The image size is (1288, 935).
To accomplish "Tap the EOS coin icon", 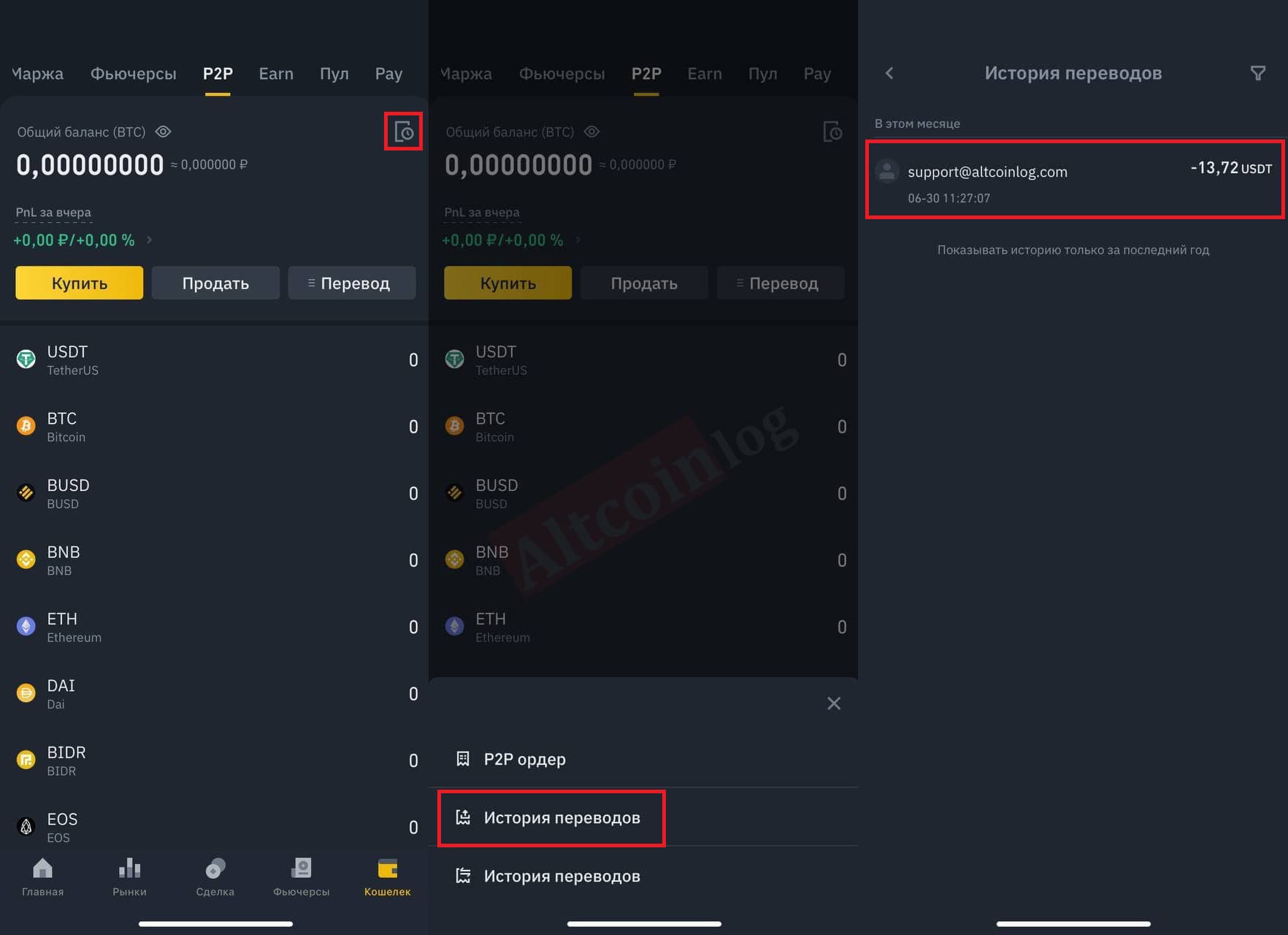I will click(26, 827).
